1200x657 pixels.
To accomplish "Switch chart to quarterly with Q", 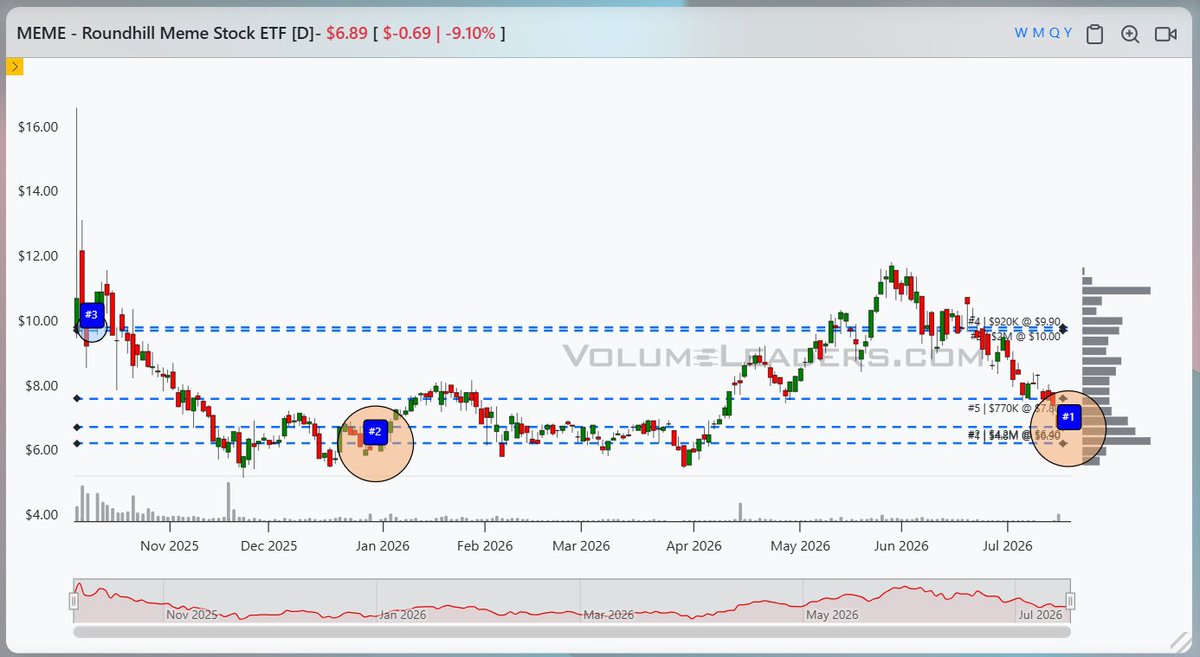I will 1053,33.
